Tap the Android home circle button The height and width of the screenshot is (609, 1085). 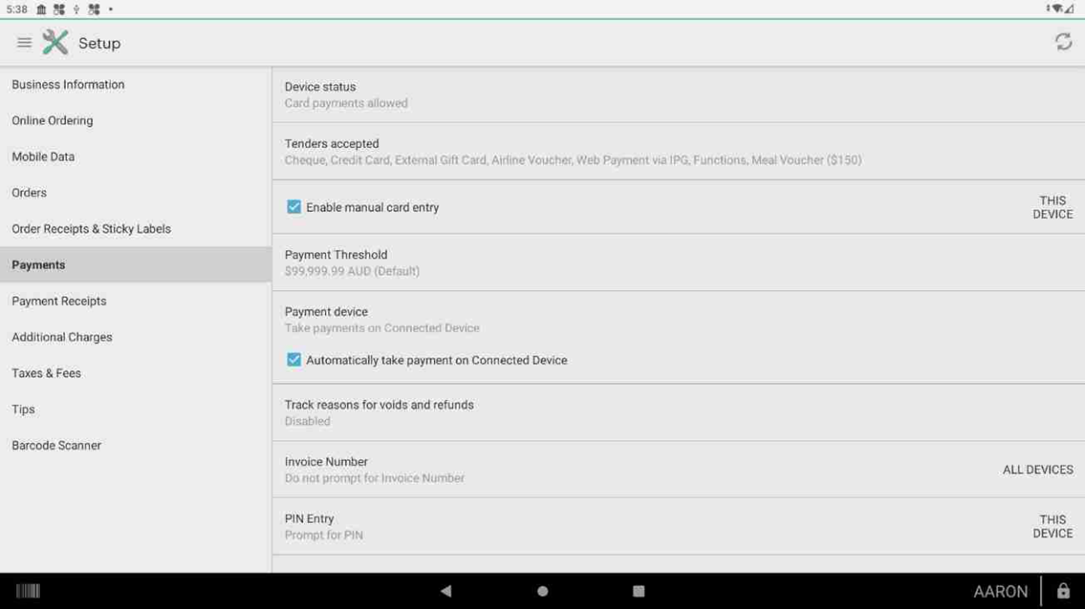pyautogui.click(x=542, y=591)
